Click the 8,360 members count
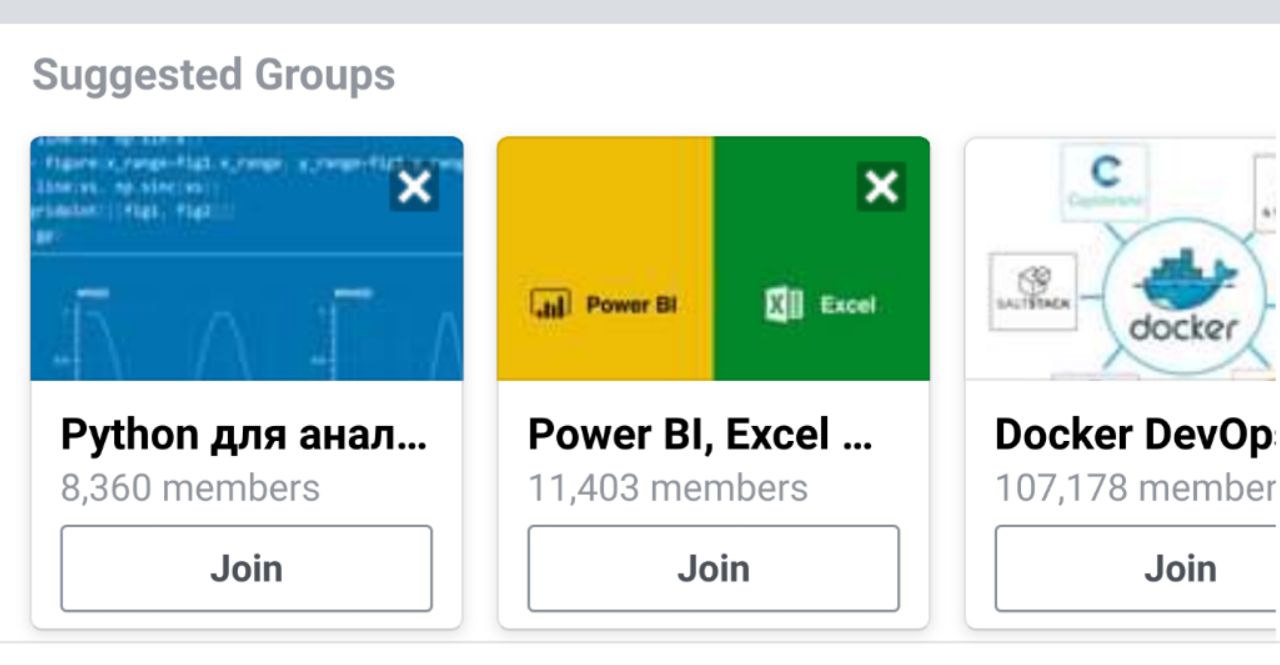The image size is (1280, 665). [190, 488]
